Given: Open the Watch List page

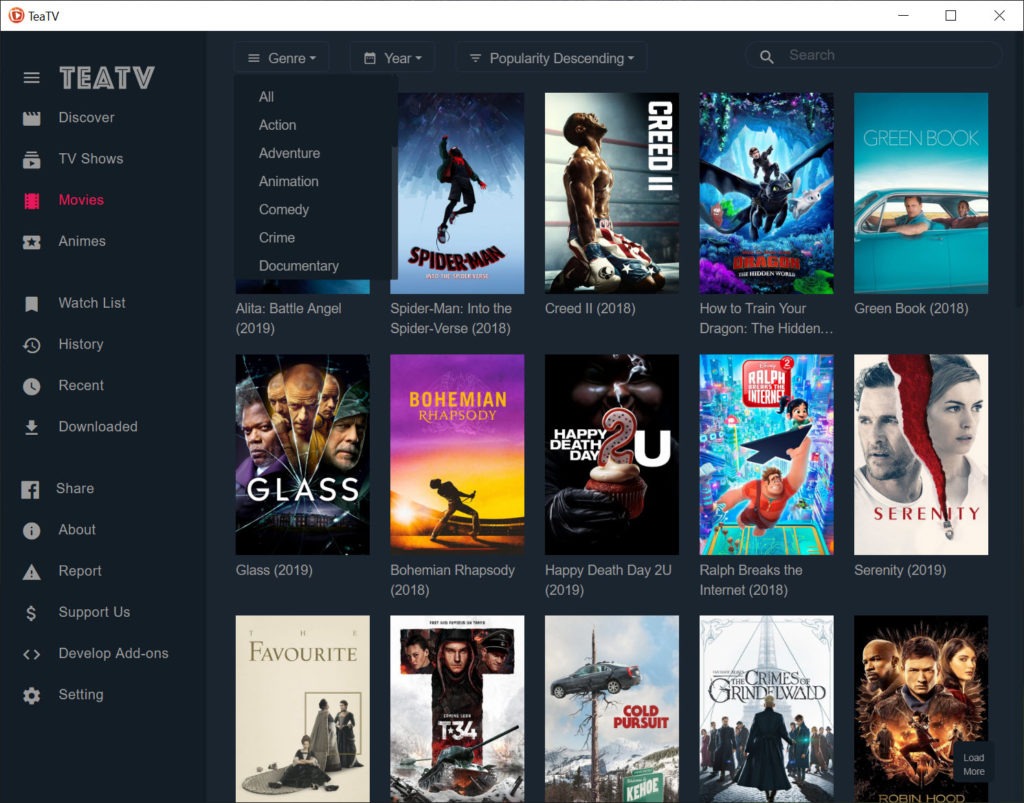Looking at the screenshot, I should pyautogui.click(x=92, y=303).
